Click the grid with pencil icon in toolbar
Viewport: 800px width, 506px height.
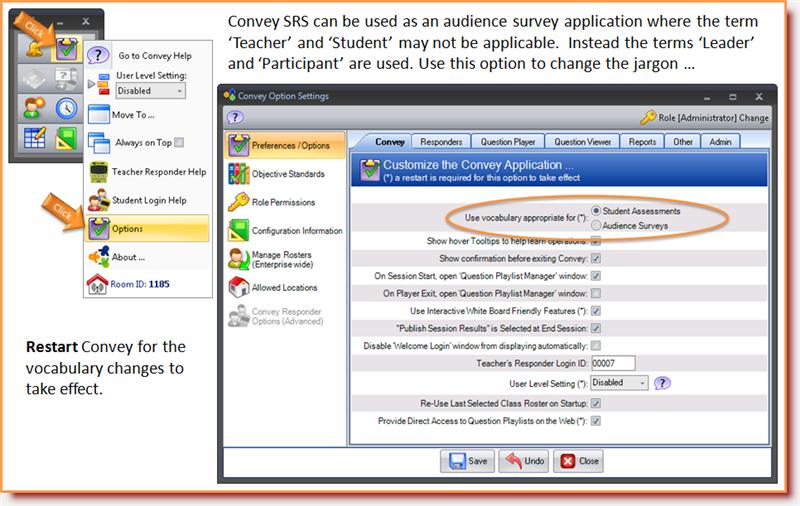coord(34,137)
